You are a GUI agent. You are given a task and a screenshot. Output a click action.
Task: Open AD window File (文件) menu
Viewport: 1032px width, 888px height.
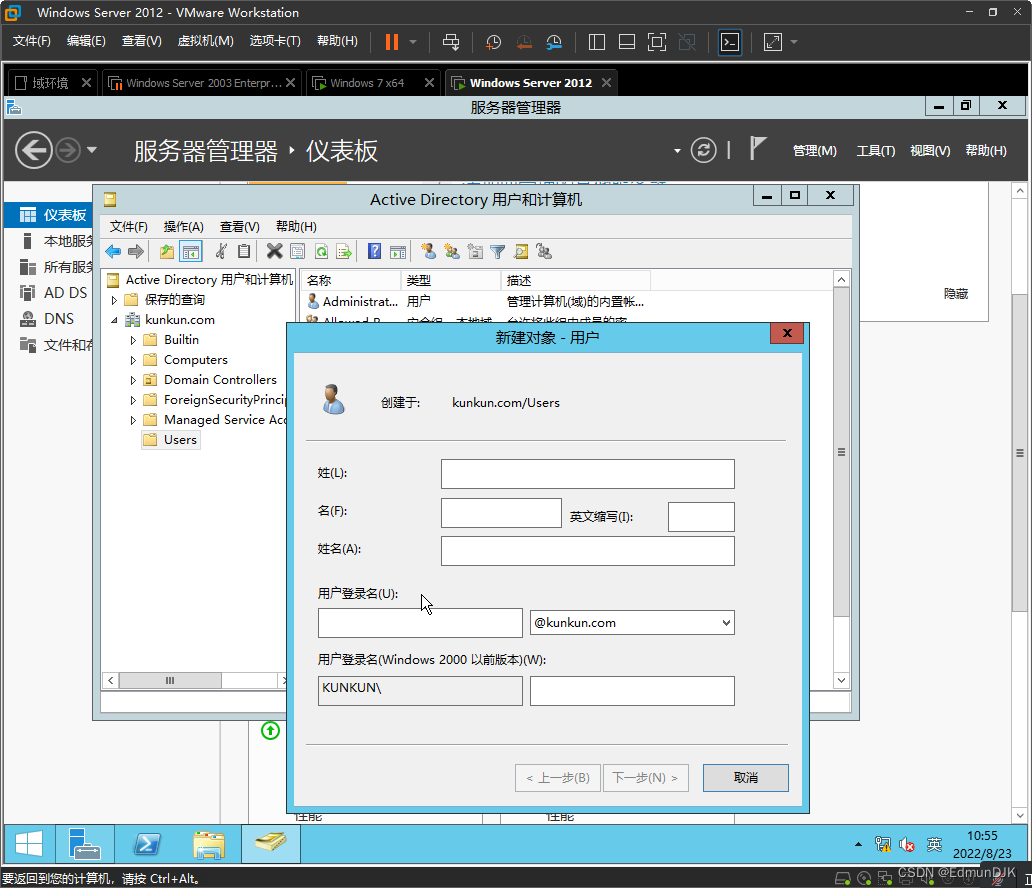(x=128, y=227)
